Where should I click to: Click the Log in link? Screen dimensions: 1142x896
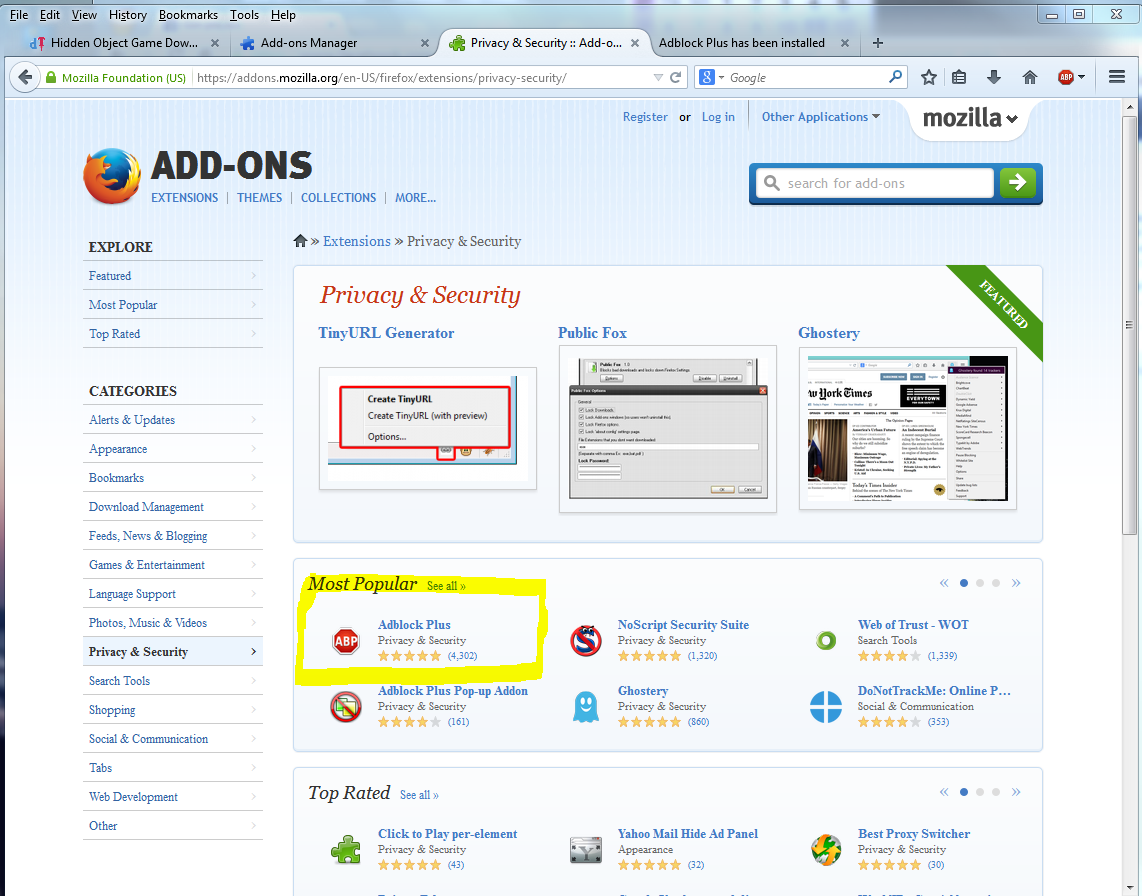tap(718, 117)
